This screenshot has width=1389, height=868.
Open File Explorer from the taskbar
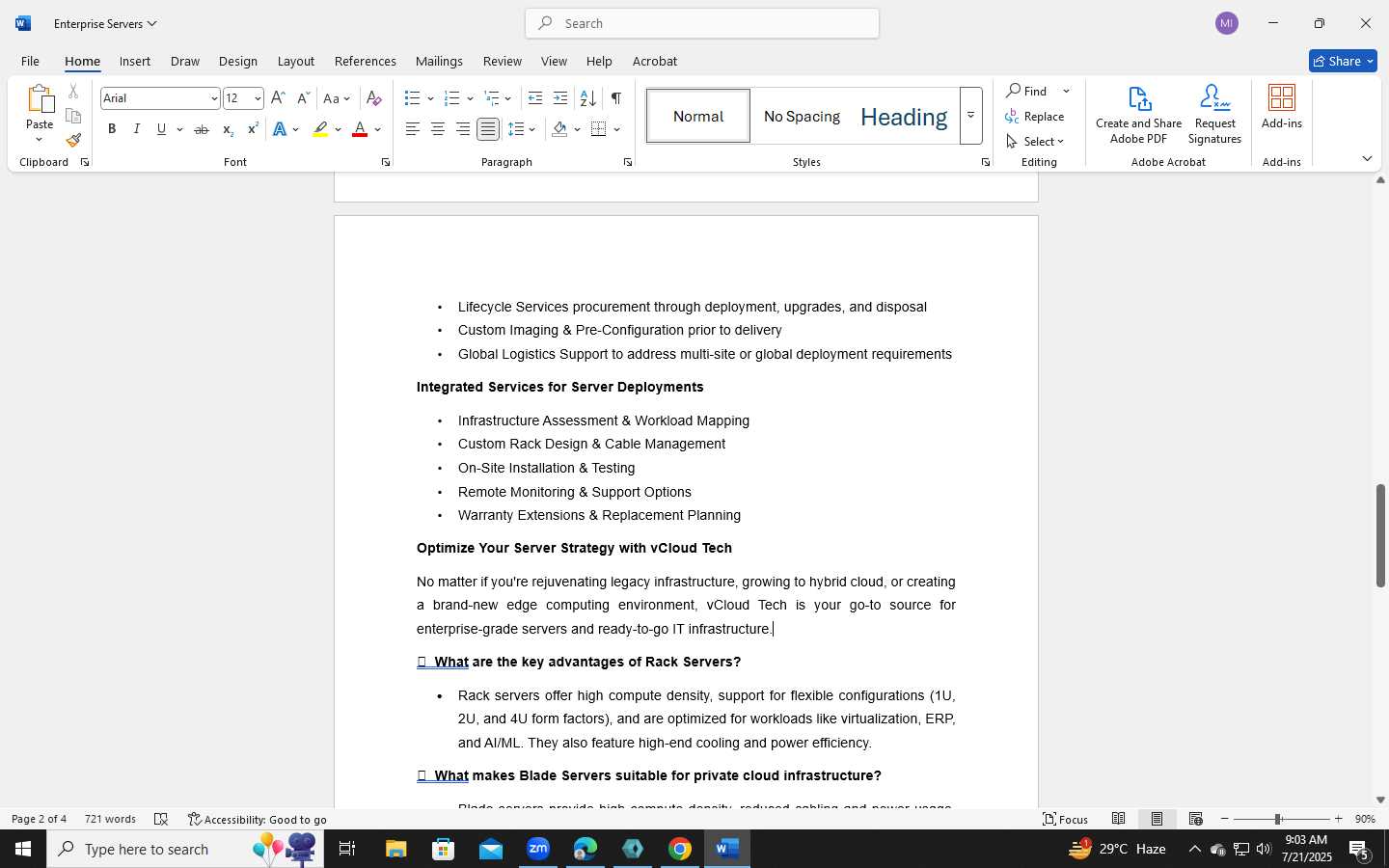tap(396, 849)
